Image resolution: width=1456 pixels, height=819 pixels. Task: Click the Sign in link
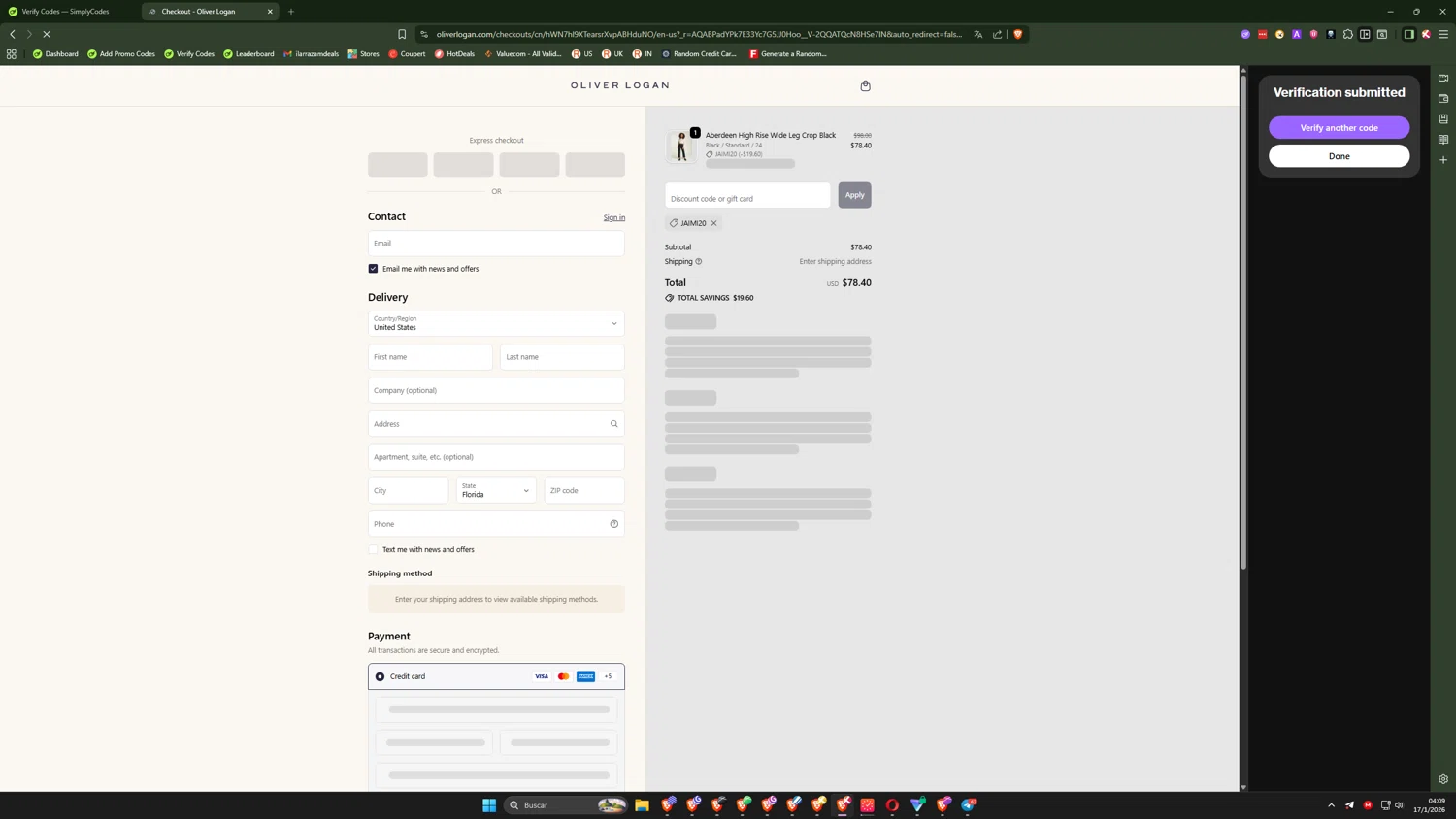[613, 217]
